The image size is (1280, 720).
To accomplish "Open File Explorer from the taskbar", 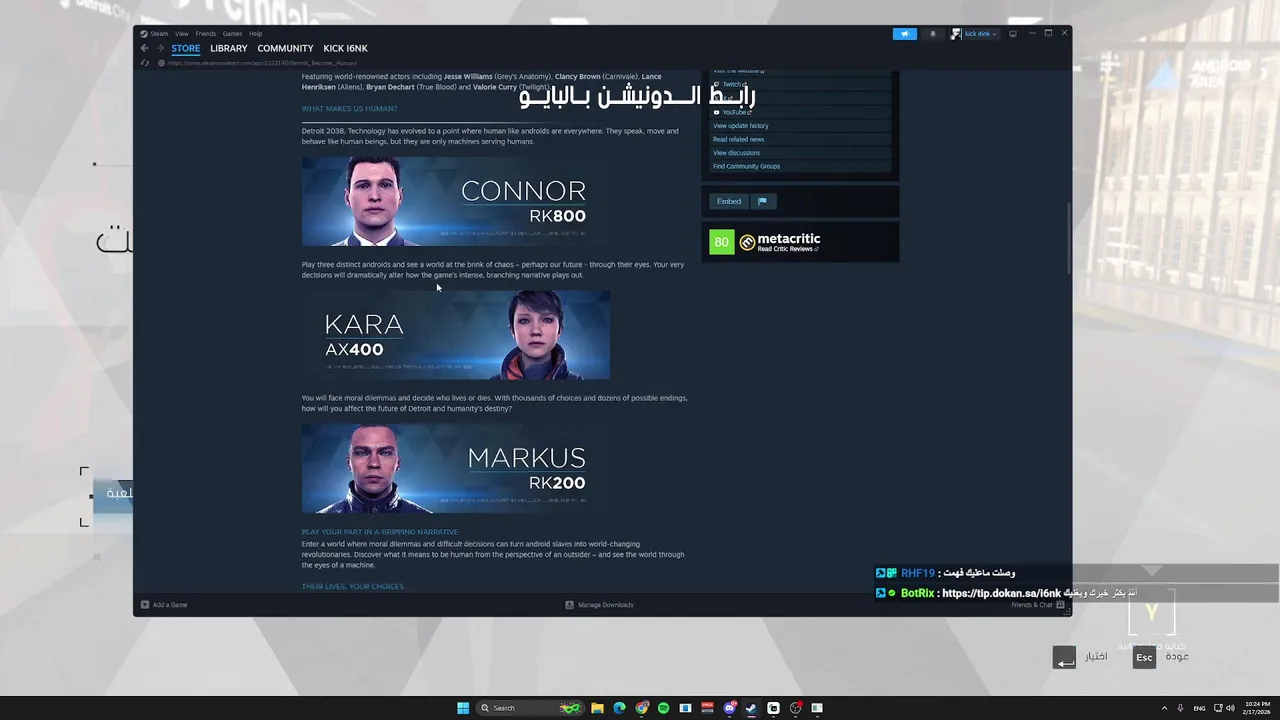I will pyautogui.click(x=597, y=708).
